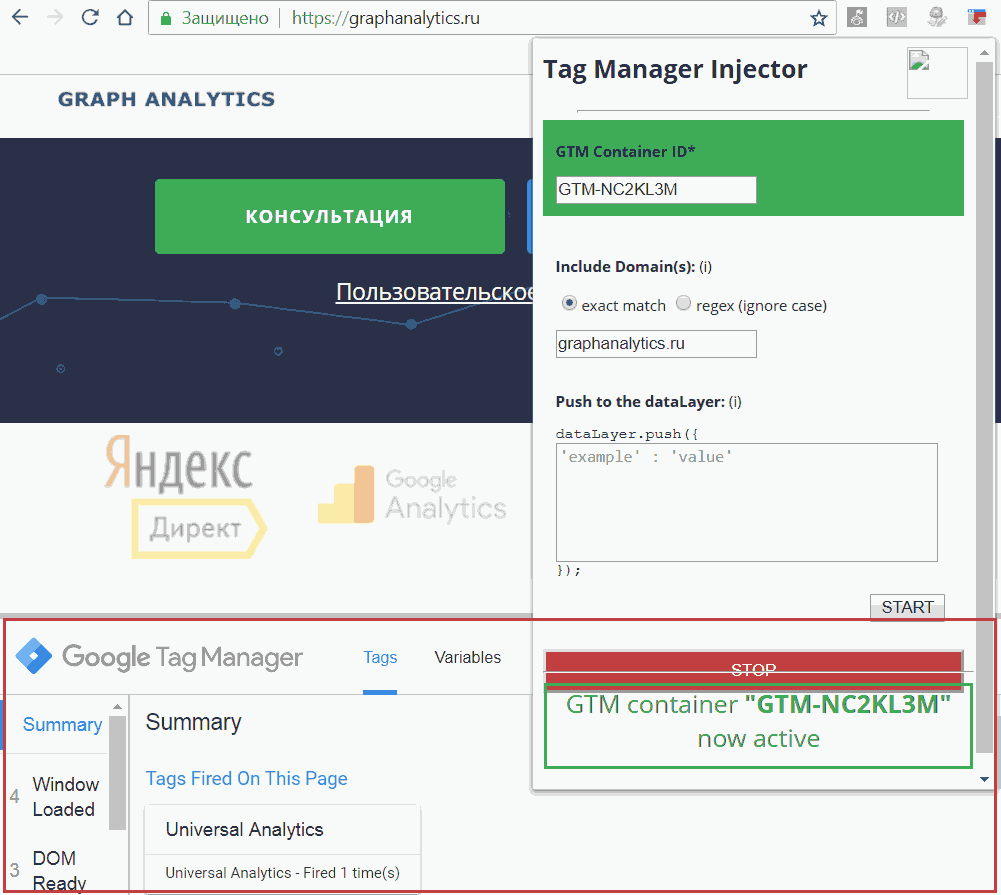The width and height of the screenshot is (1001, 895).
Task: Bookmark the page with the star icon
Action: point(818,19)
